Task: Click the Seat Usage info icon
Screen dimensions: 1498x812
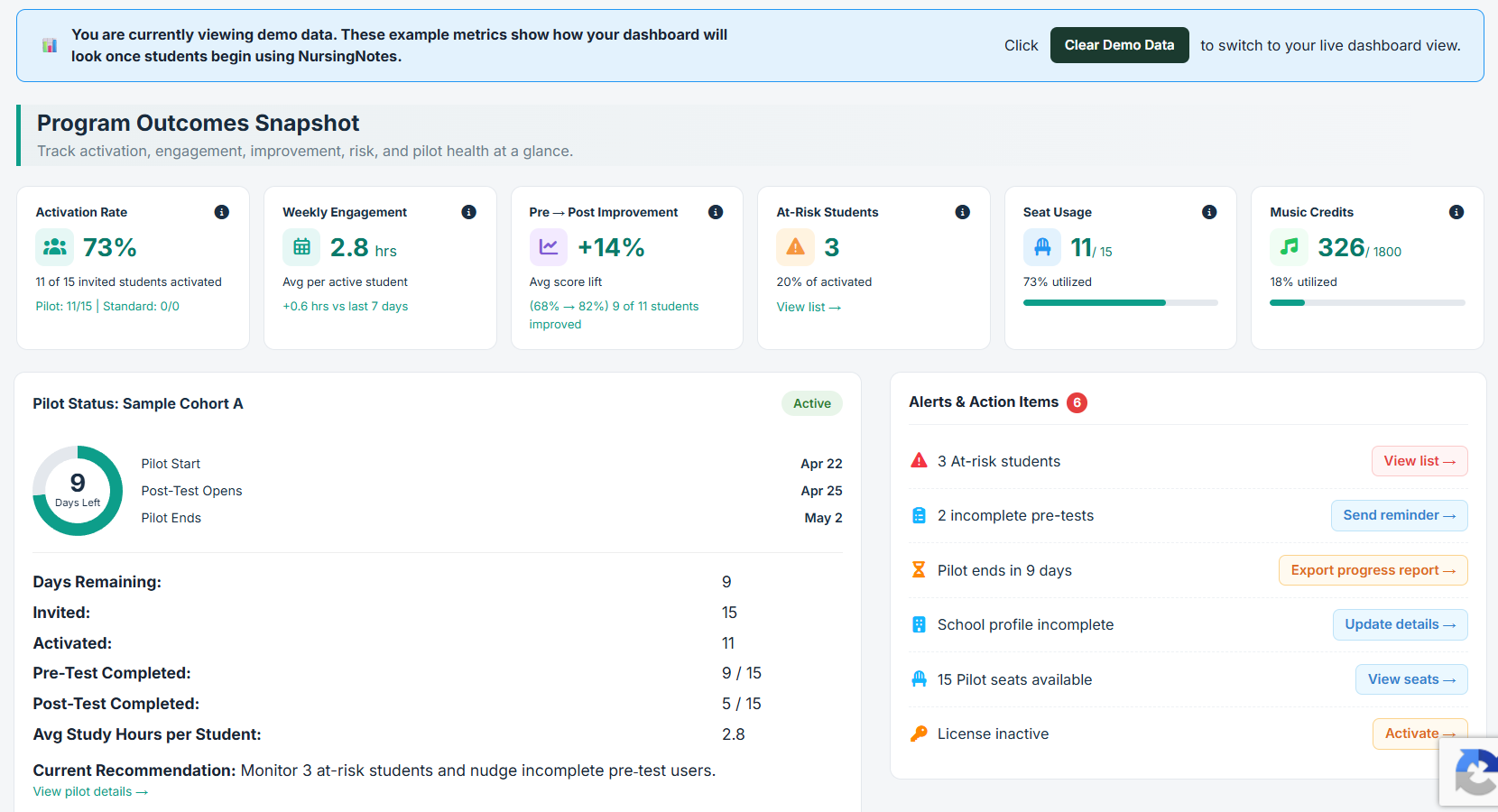Action: coord(1209,212)
